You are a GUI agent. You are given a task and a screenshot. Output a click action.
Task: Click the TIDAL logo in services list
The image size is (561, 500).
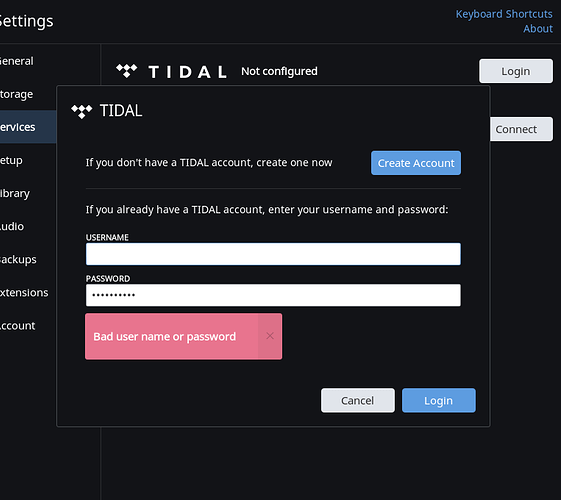coord(171,72)
